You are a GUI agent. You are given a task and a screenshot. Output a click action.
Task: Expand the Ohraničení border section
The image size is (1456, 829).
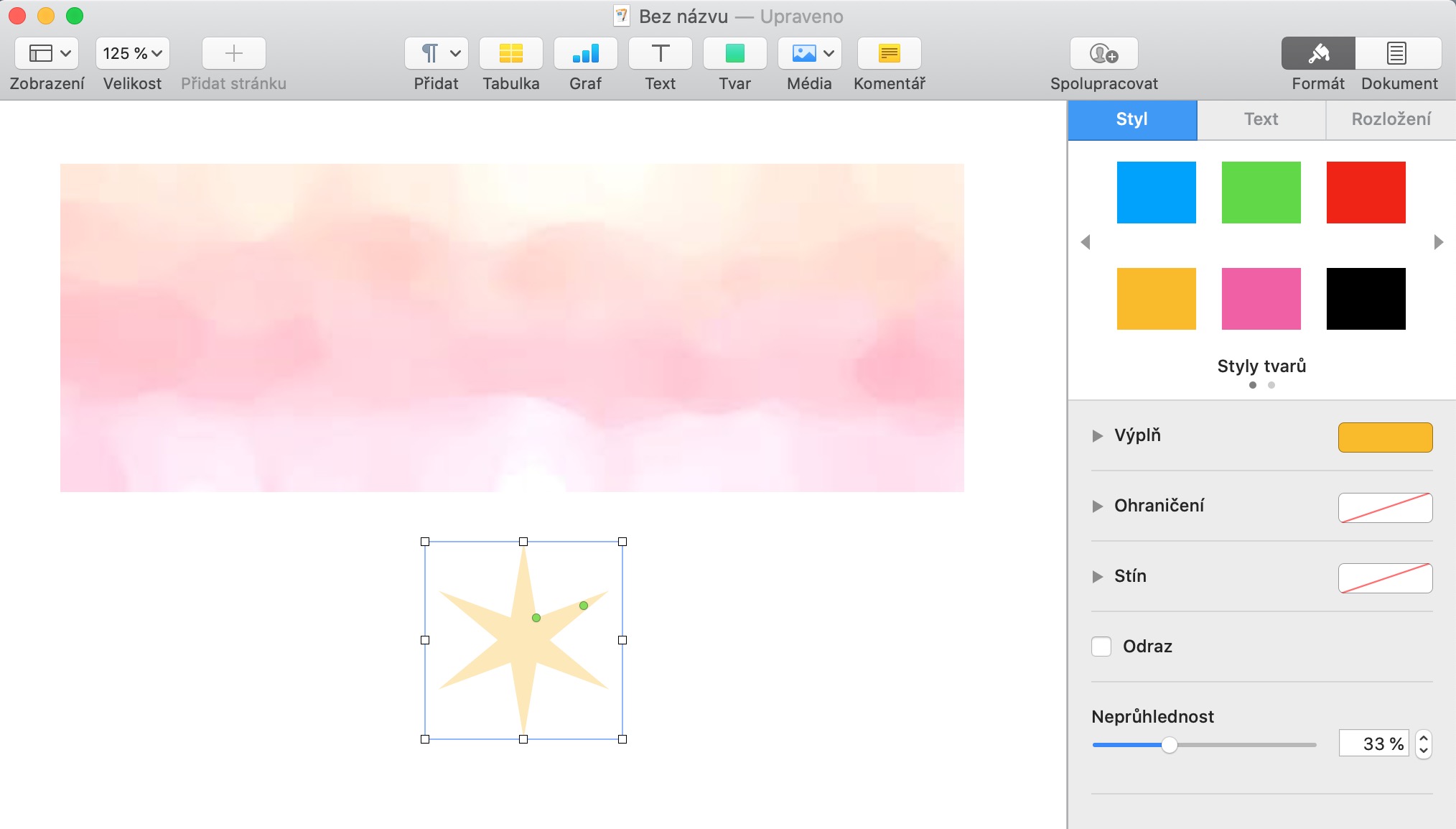click(1097, 506)
